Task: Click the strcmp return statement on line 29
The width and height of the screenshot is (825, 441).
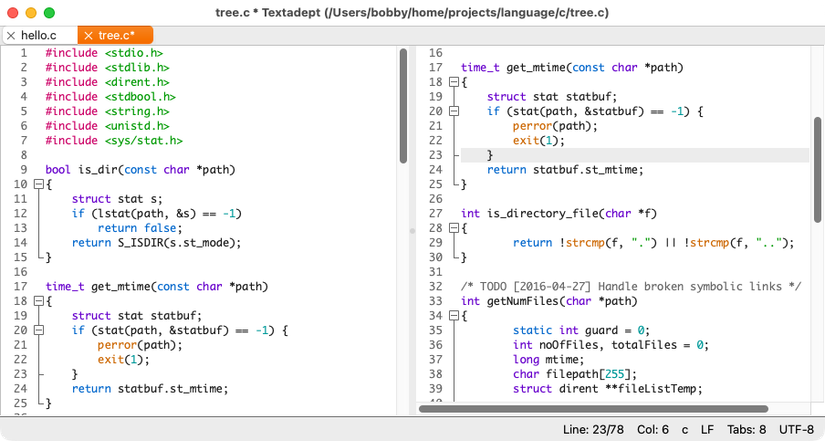Action: [x=653, y=243]
